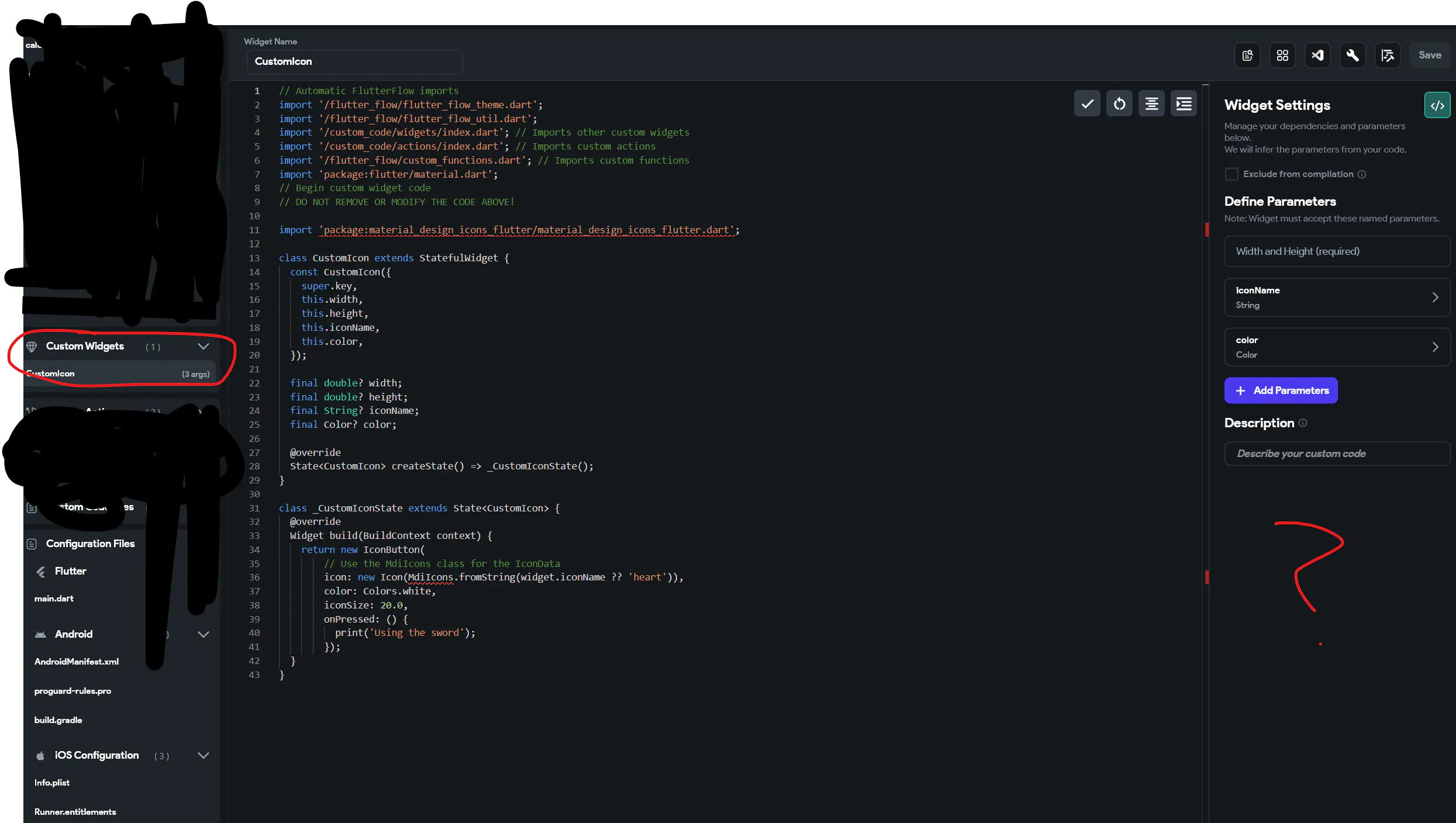Open in VS Code icon button

coord(1317,56)
